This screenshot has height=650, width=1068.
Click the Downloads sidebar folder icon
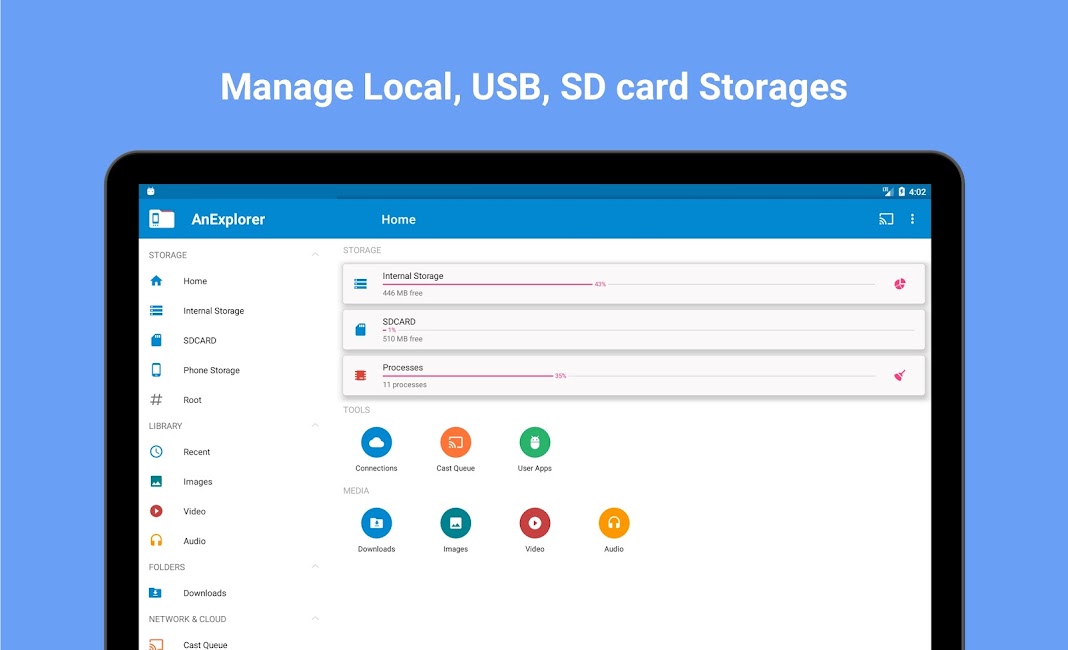click(155, 593)
